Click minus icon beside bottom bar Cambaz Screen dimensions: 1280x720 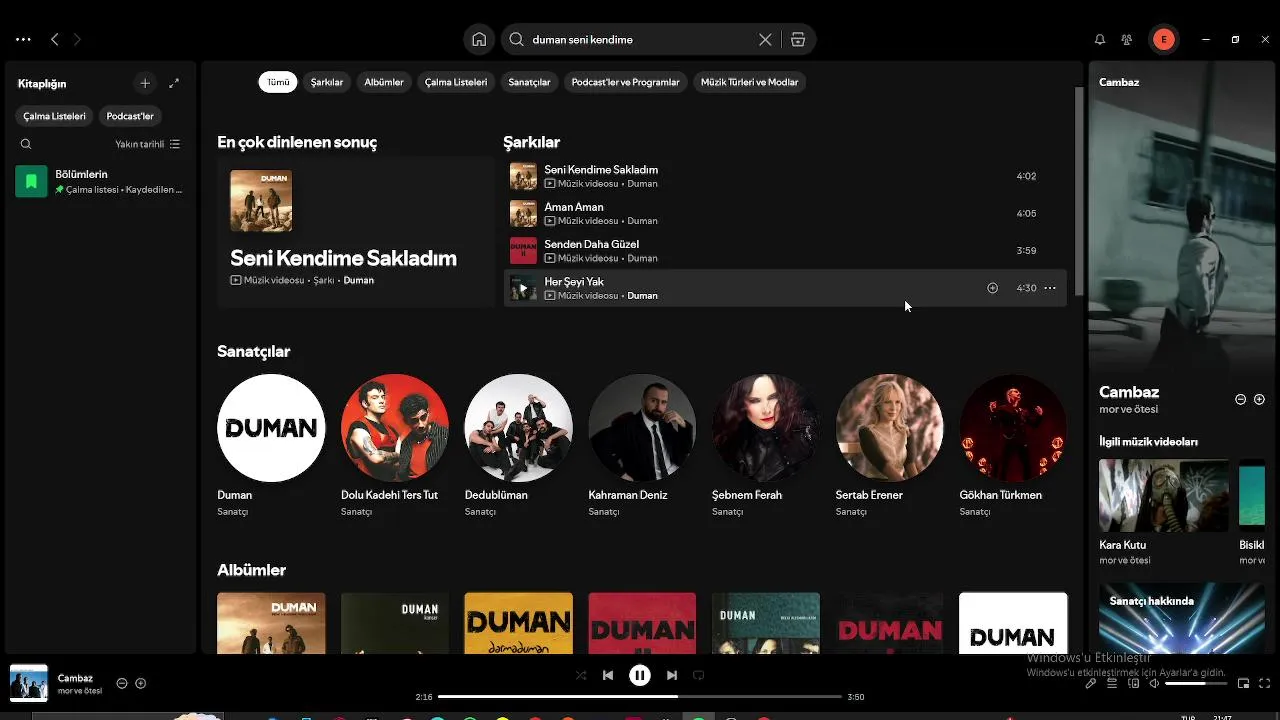tap(122, 683)
